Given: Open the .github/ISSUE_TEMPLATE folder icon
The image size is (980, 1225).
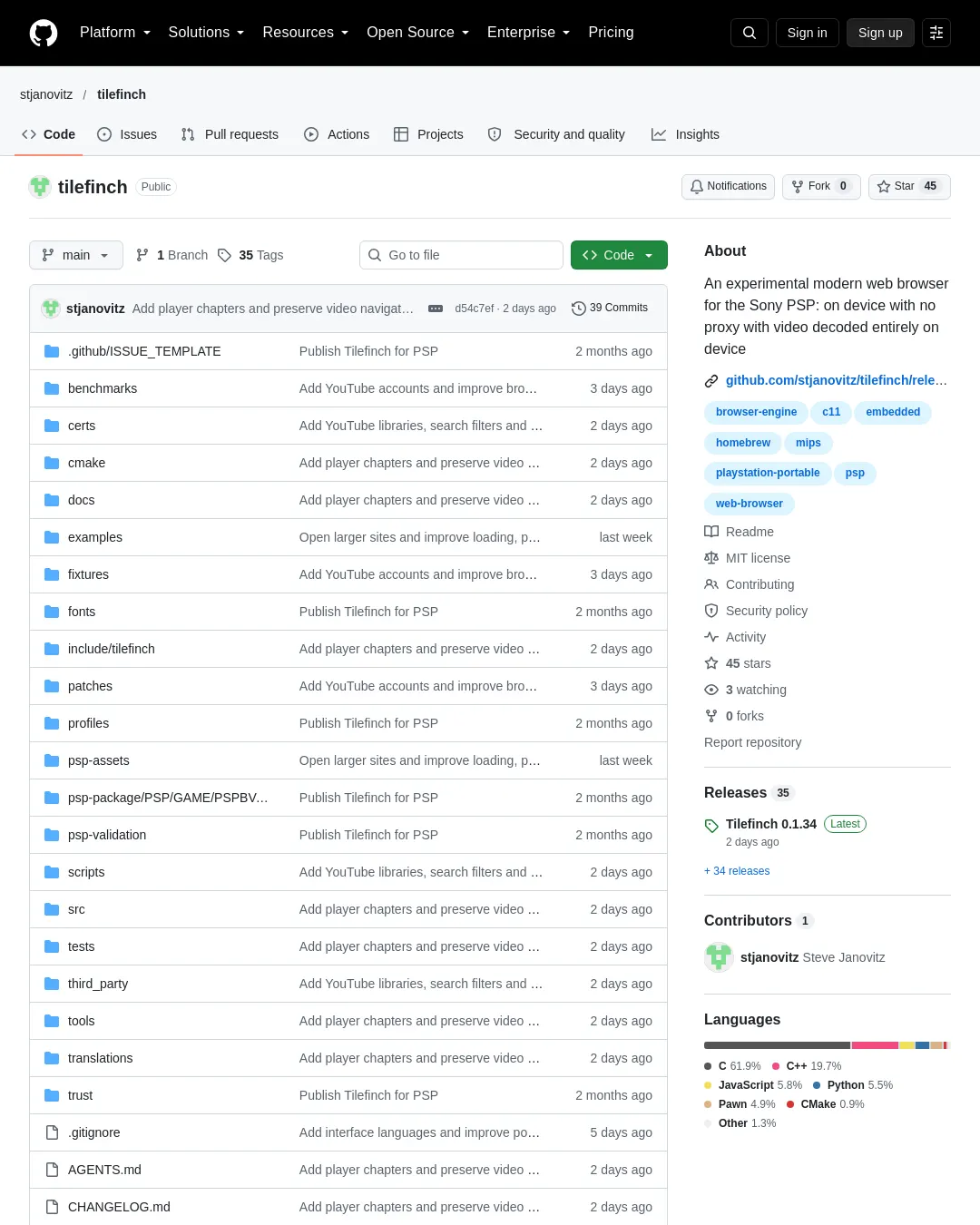Looking at the screenshot, I should (x=52, y=351).
